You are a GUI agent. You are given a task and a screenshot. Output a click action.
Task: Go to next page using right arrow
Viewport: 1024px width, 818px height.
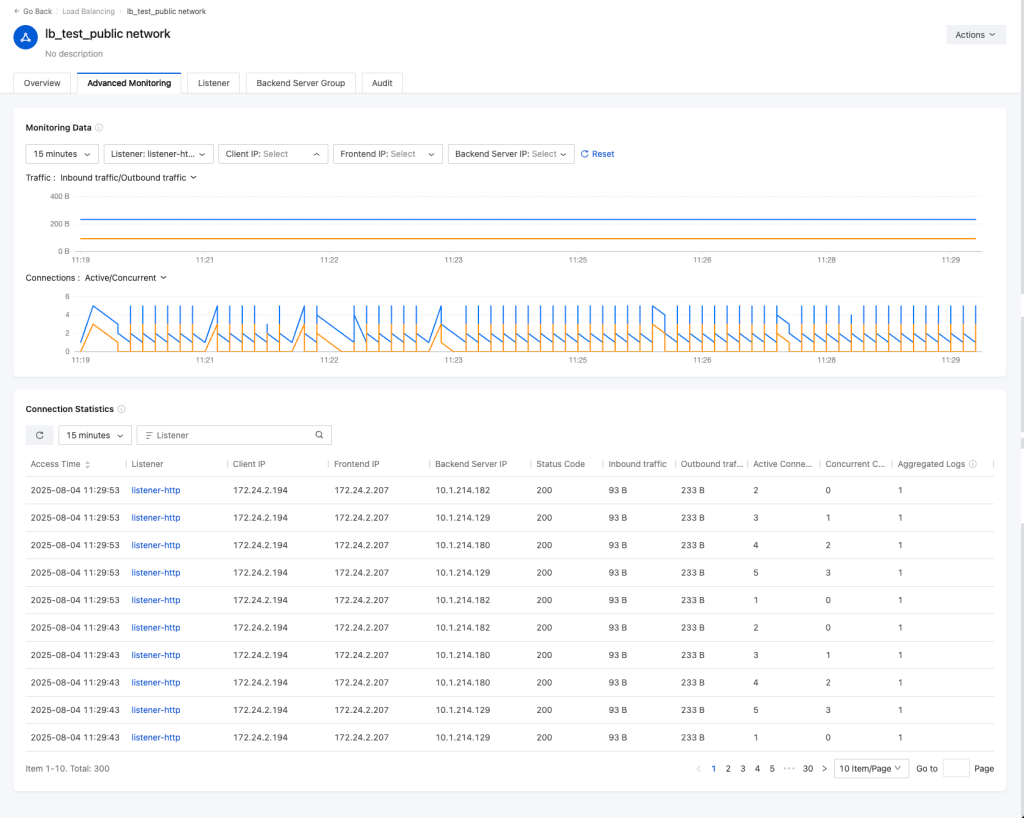[x=824, y=769]
